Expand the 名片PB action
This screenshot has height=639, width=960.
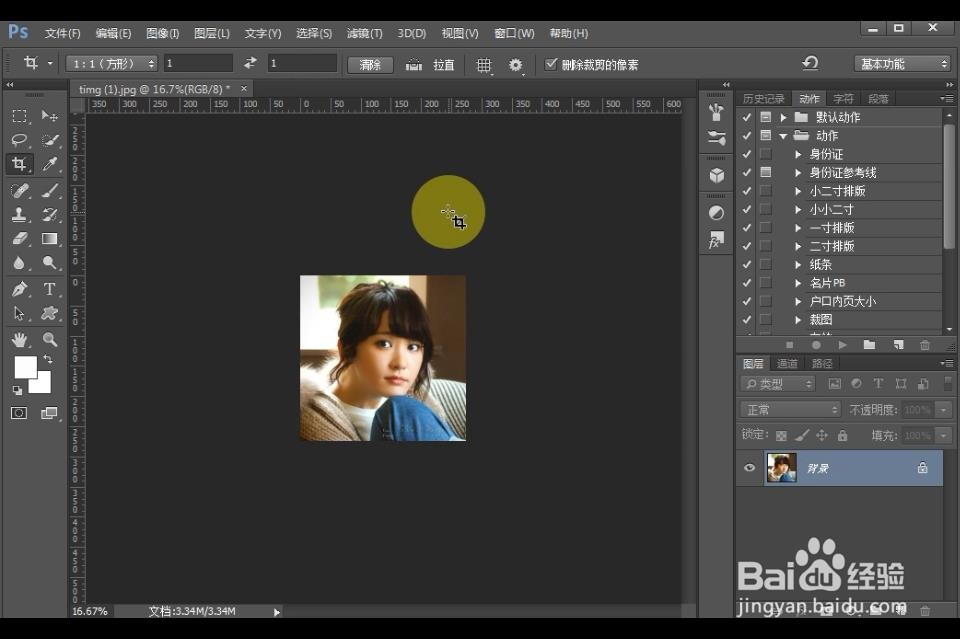pos(798,283)
